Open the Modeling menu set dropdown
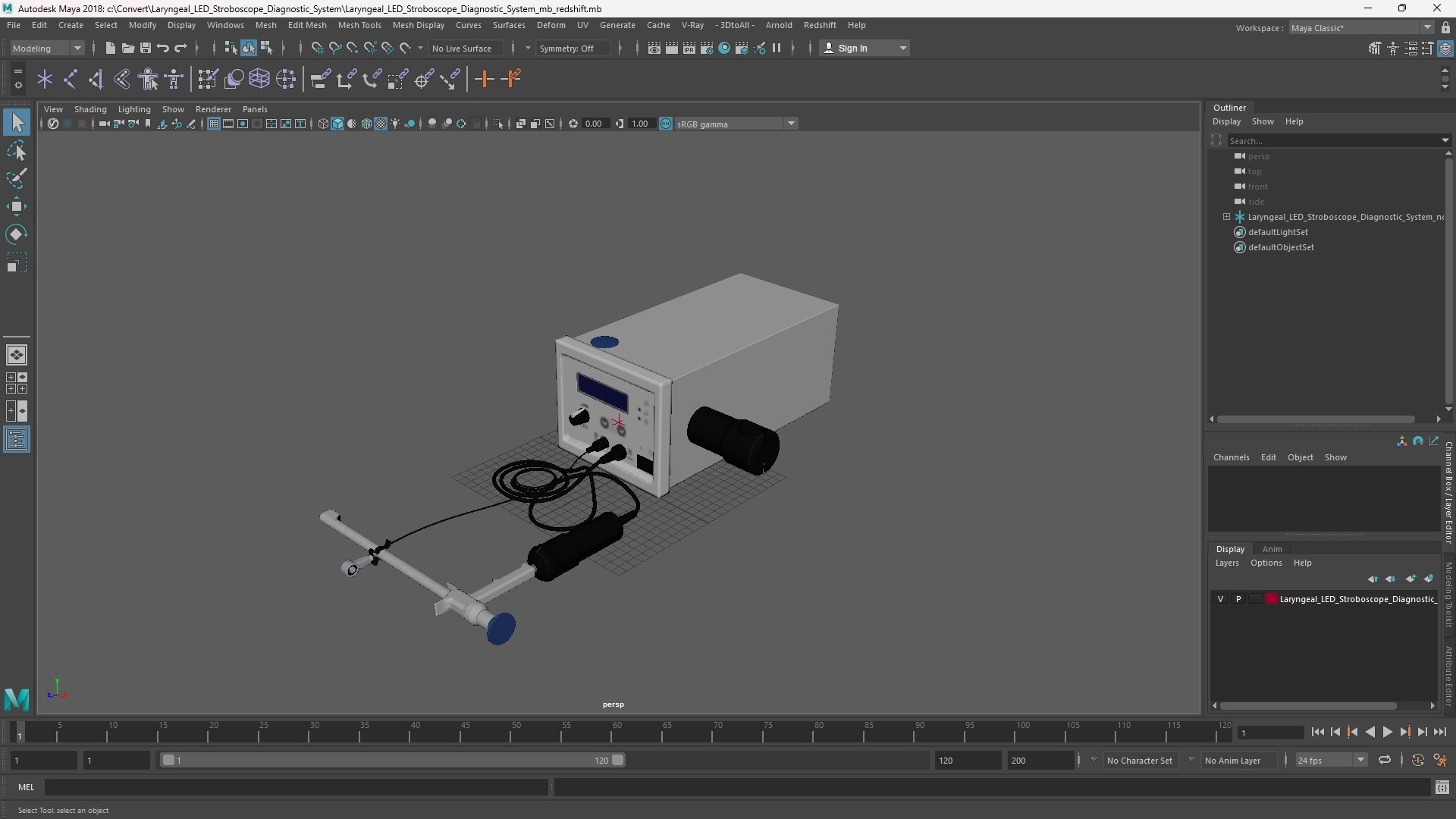Viewport: 1456px width, 819px height. 47,48
